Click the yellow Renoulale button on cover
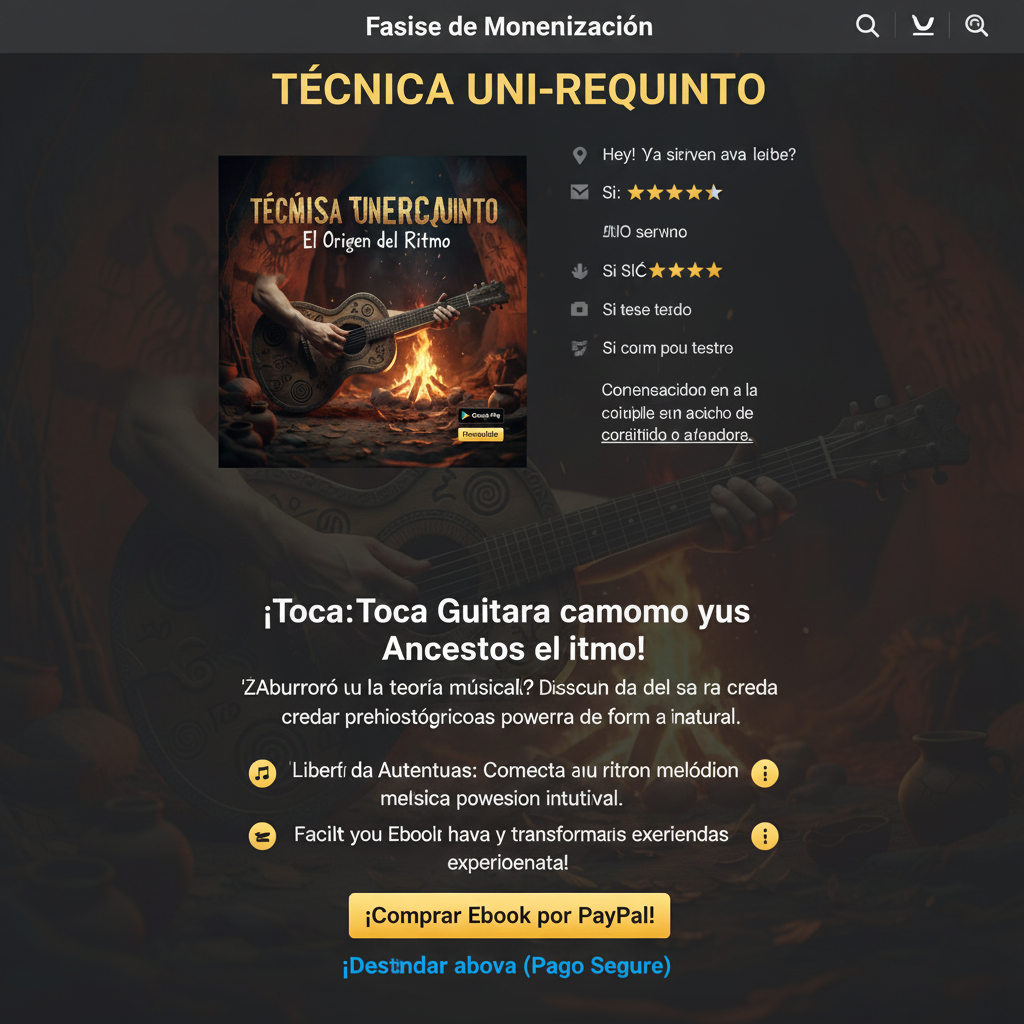The image size is (1024, 1024). pyautogui.click(x=481, y=434)
